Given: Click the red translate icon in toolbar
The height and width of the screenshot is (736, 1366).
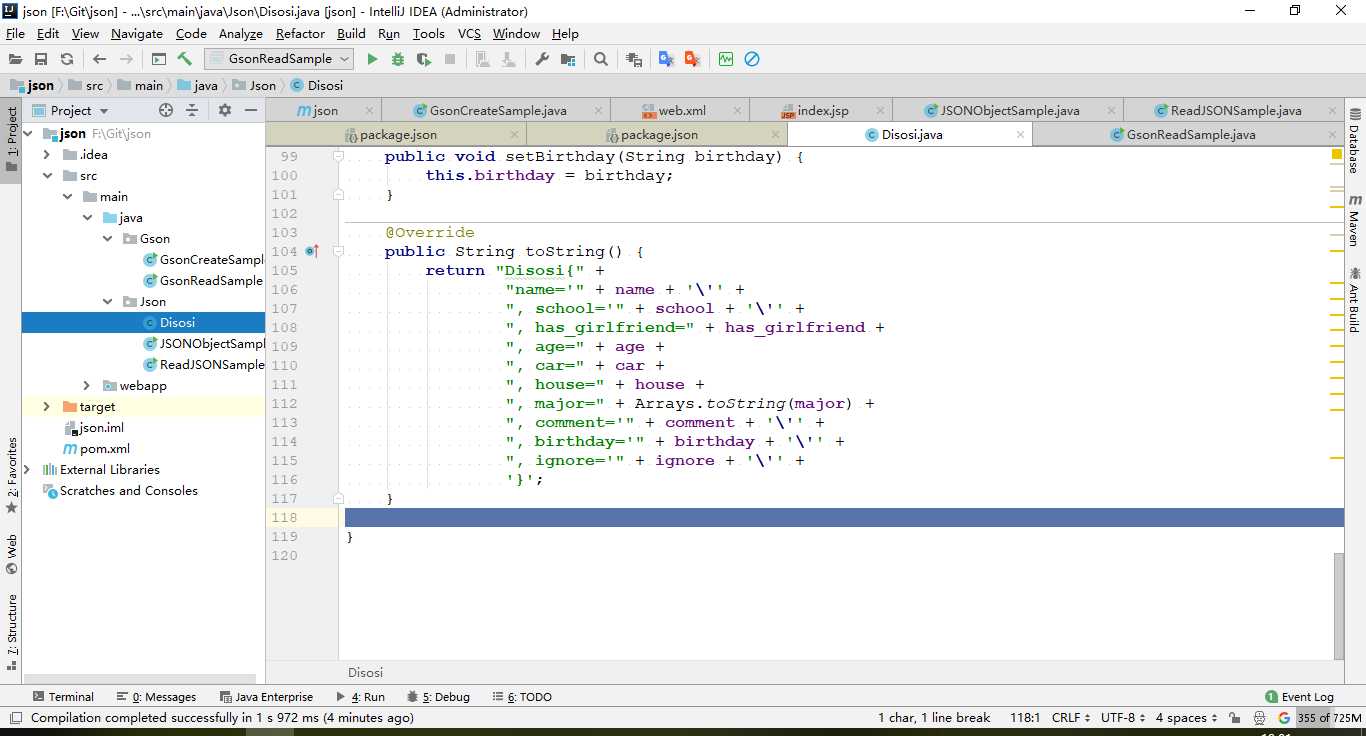Looking at the screenshot, I should click(692, 59).
